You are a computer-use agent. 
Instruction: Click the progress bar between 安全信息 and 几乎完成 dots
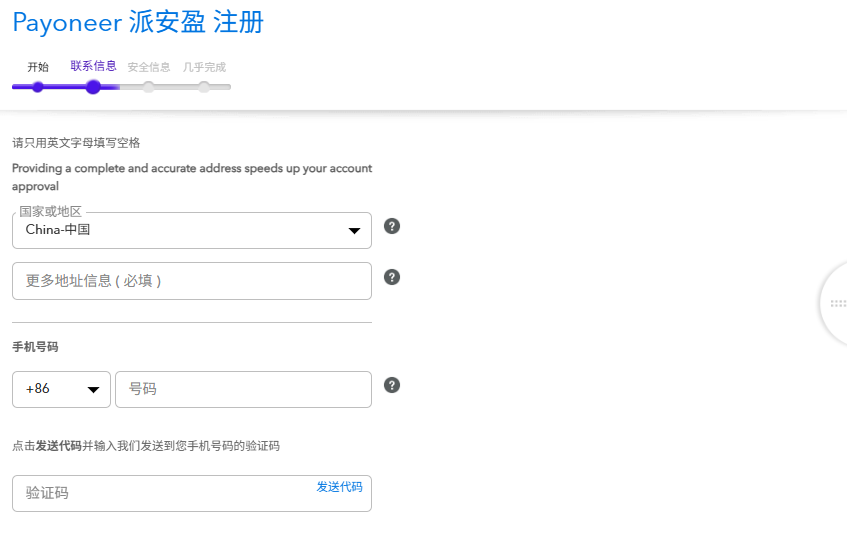(x=177, y=87)
